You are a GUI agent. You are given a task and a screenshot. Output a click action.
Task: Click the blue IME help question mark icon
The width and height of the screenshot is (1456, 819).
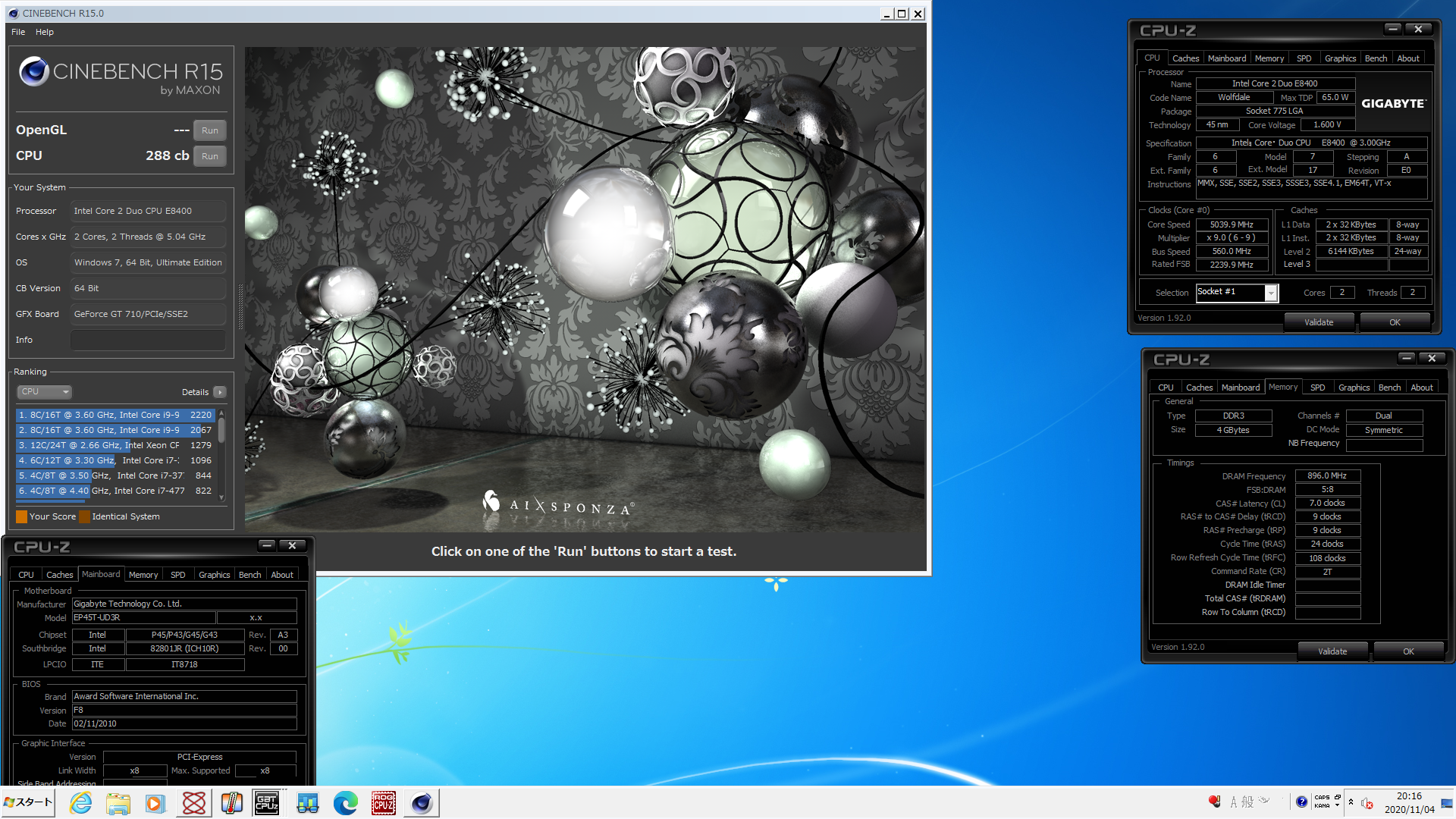(1301, 802)
